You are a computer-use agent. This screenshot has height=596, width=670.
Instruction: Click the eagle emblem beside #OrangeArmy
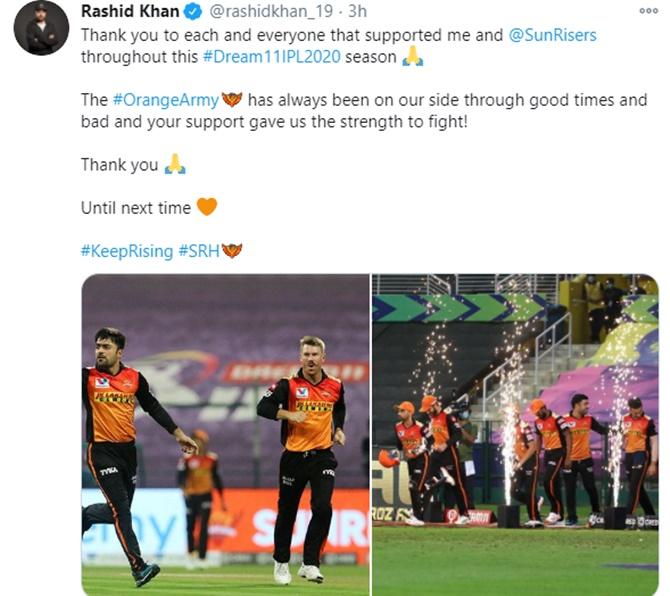pos(232,100)
